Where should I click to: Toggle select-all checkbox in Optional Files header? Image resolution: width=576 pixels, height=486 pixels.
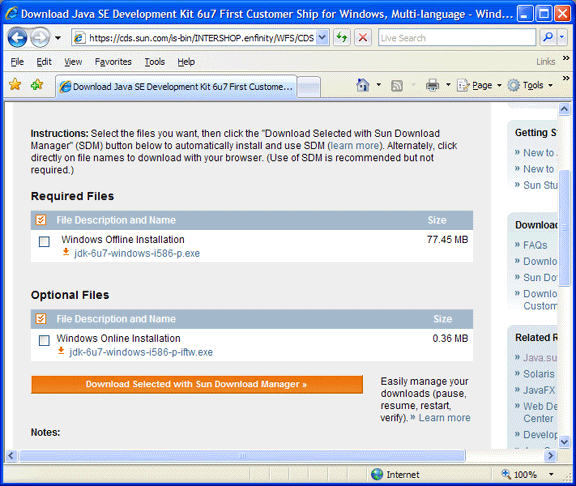pyautogui.click(x=41, y=318)
